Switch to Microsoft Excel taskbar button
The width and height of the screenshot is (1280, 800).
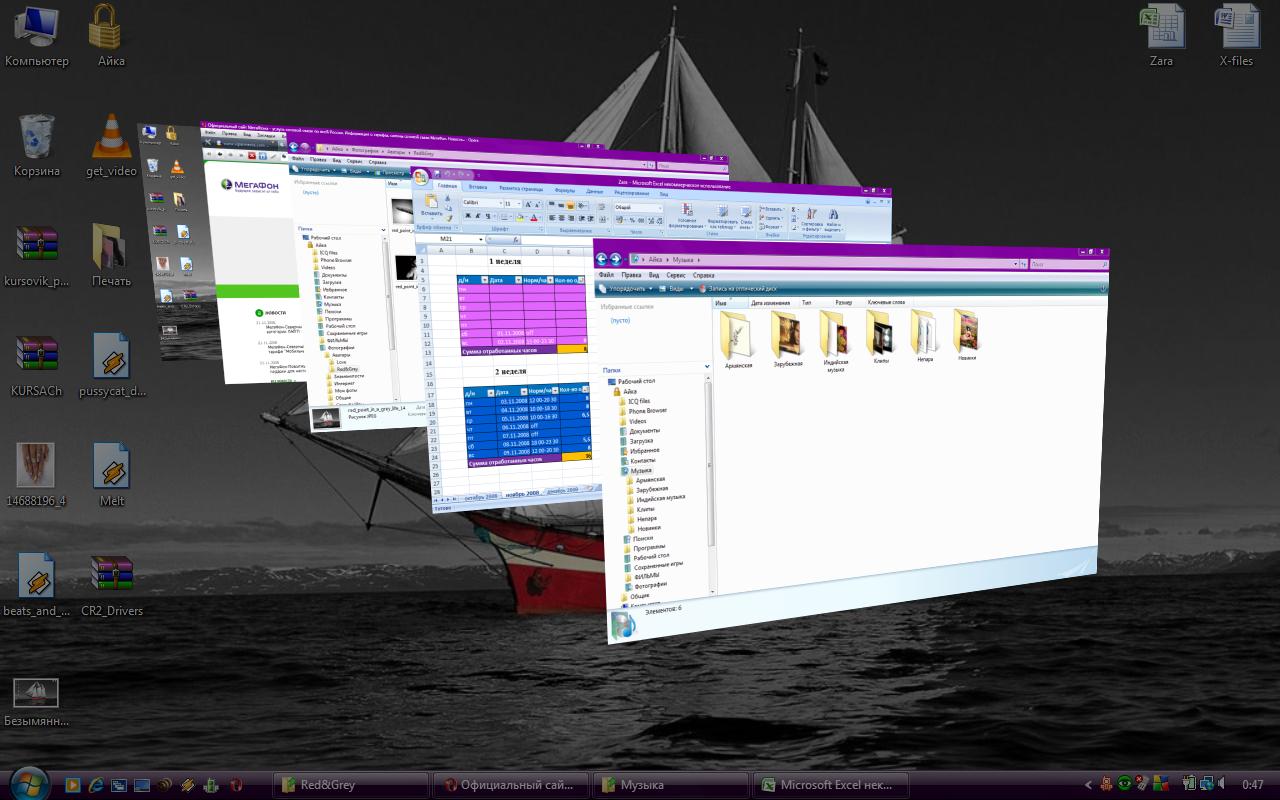(x=833, y=785)
